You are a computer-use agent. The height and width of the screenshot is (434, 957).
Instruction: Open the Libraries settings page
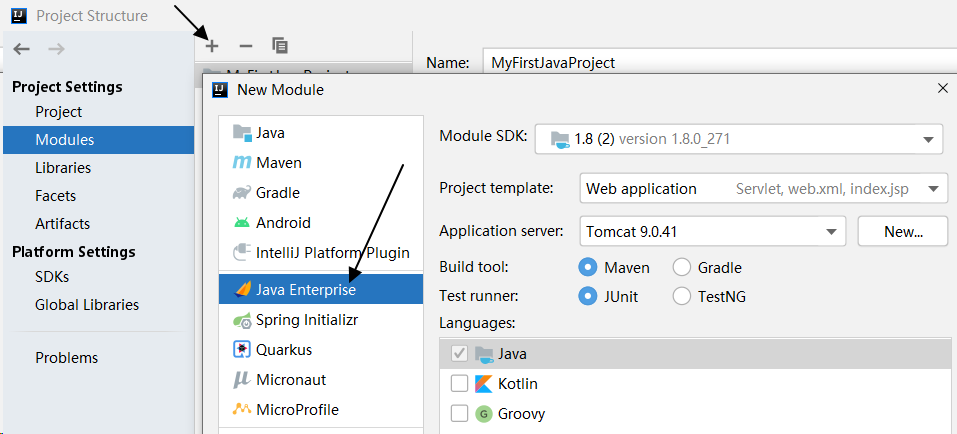click(x=63, y=168)
